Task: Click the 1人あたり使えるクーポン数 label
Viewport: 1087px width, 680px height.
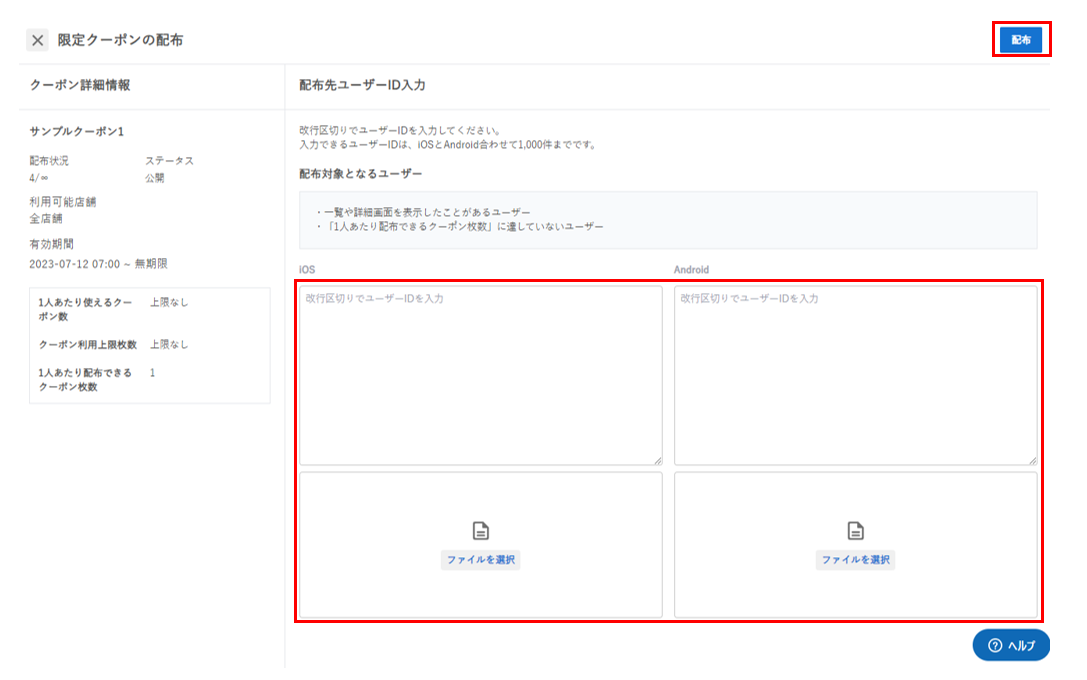Action: 85,309
